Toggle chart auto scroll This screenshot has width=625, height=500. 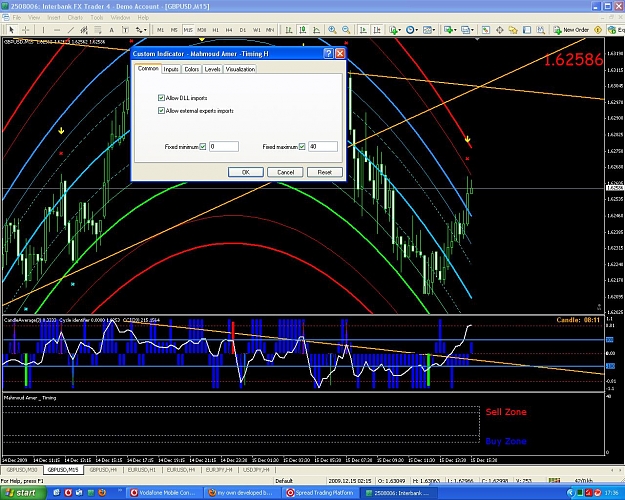pyautogui.click(x=363, y=30)
